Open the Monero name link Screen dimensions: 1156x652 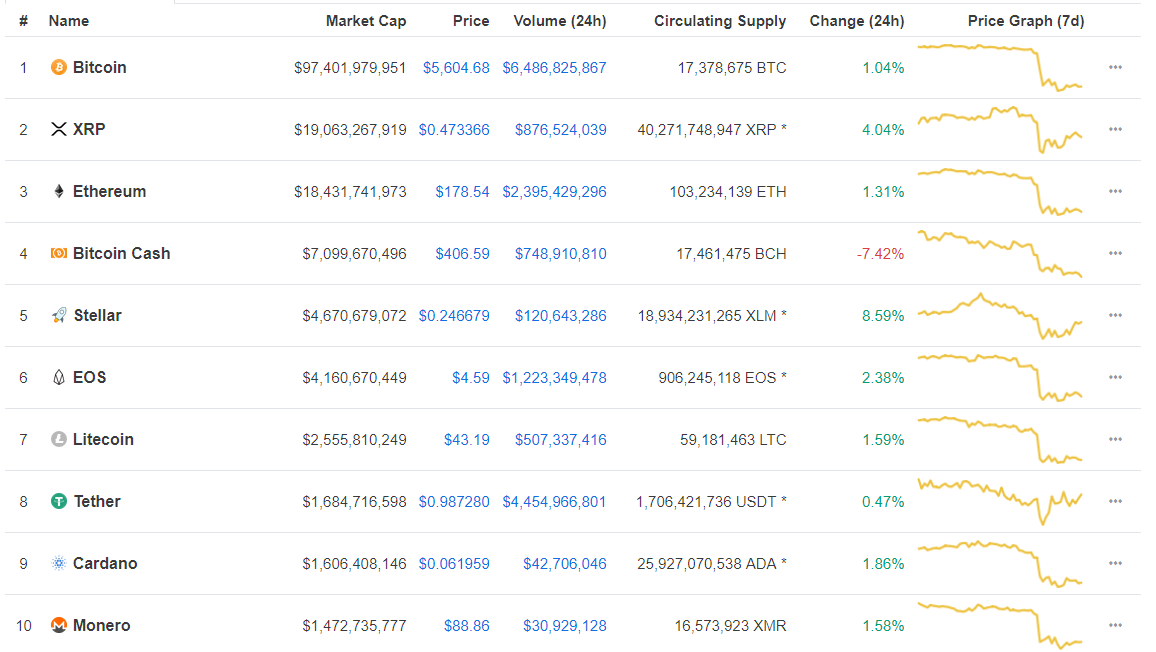click(x=102, y=625)
